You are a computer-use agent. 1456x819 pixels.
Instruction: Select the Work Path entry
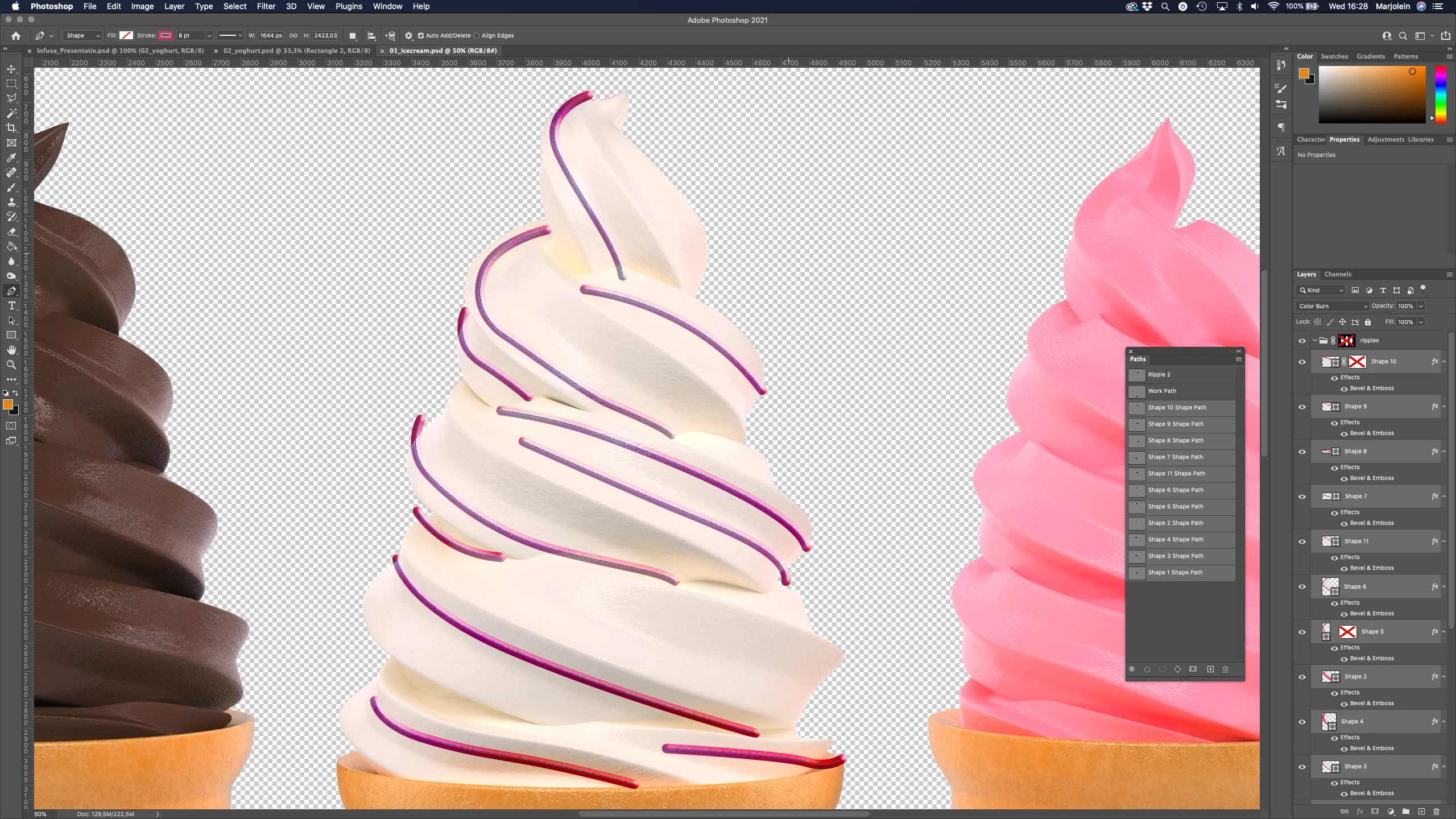tap(1161, 391)
